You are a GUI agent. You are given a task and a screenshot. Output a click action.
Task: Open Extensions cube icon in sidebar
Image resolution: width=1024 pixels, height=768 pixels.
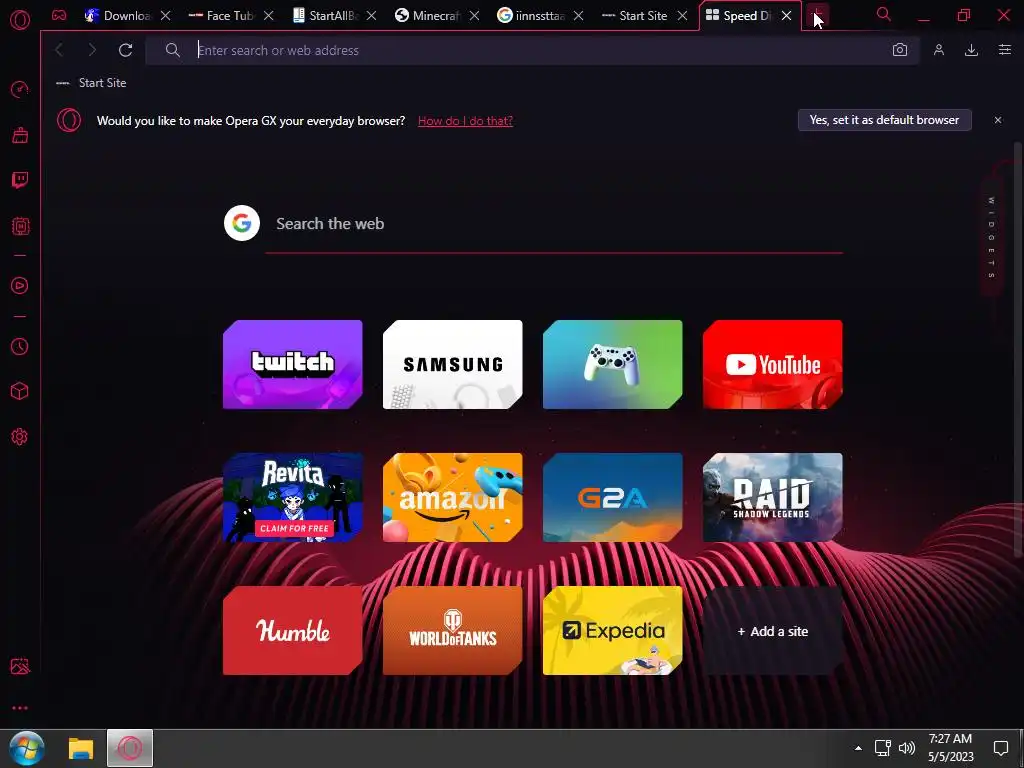(20, 391)
